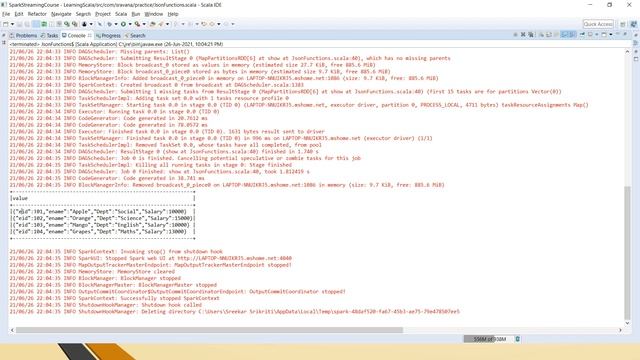Click the Remove Launch X icon
This screenshot has width=640, height=360.
point(523,35)
